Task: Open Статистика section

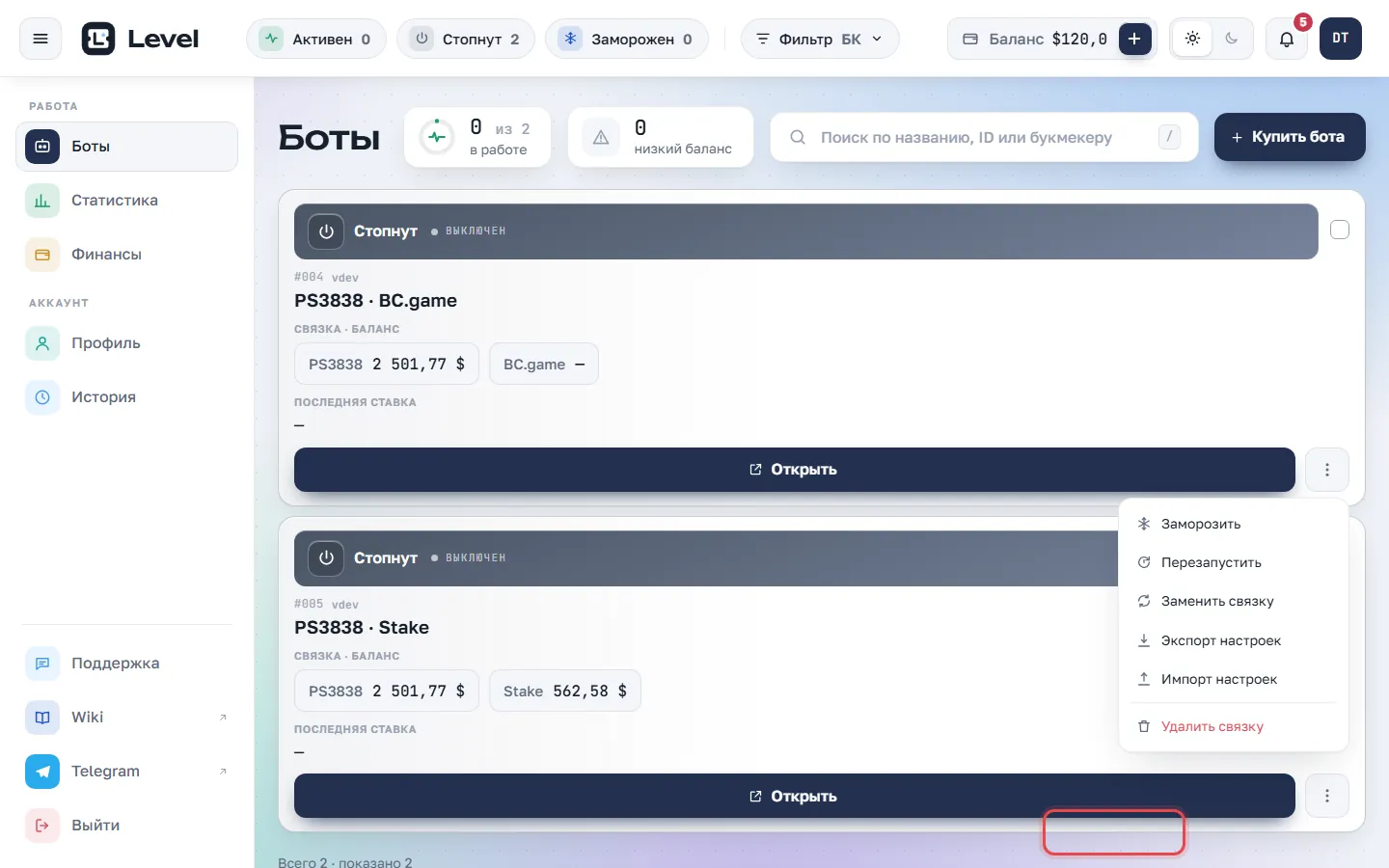Action: pyautogui.click(x=126, y=201)
